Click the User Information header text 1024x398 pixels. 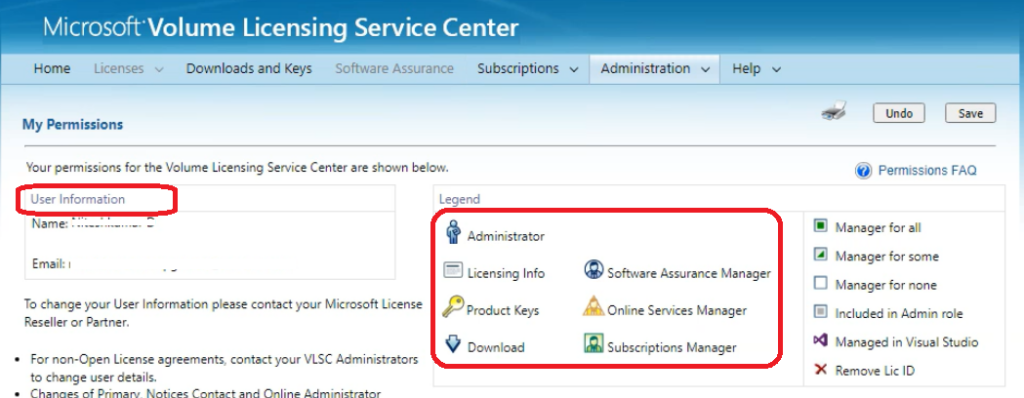click(78, 199)
